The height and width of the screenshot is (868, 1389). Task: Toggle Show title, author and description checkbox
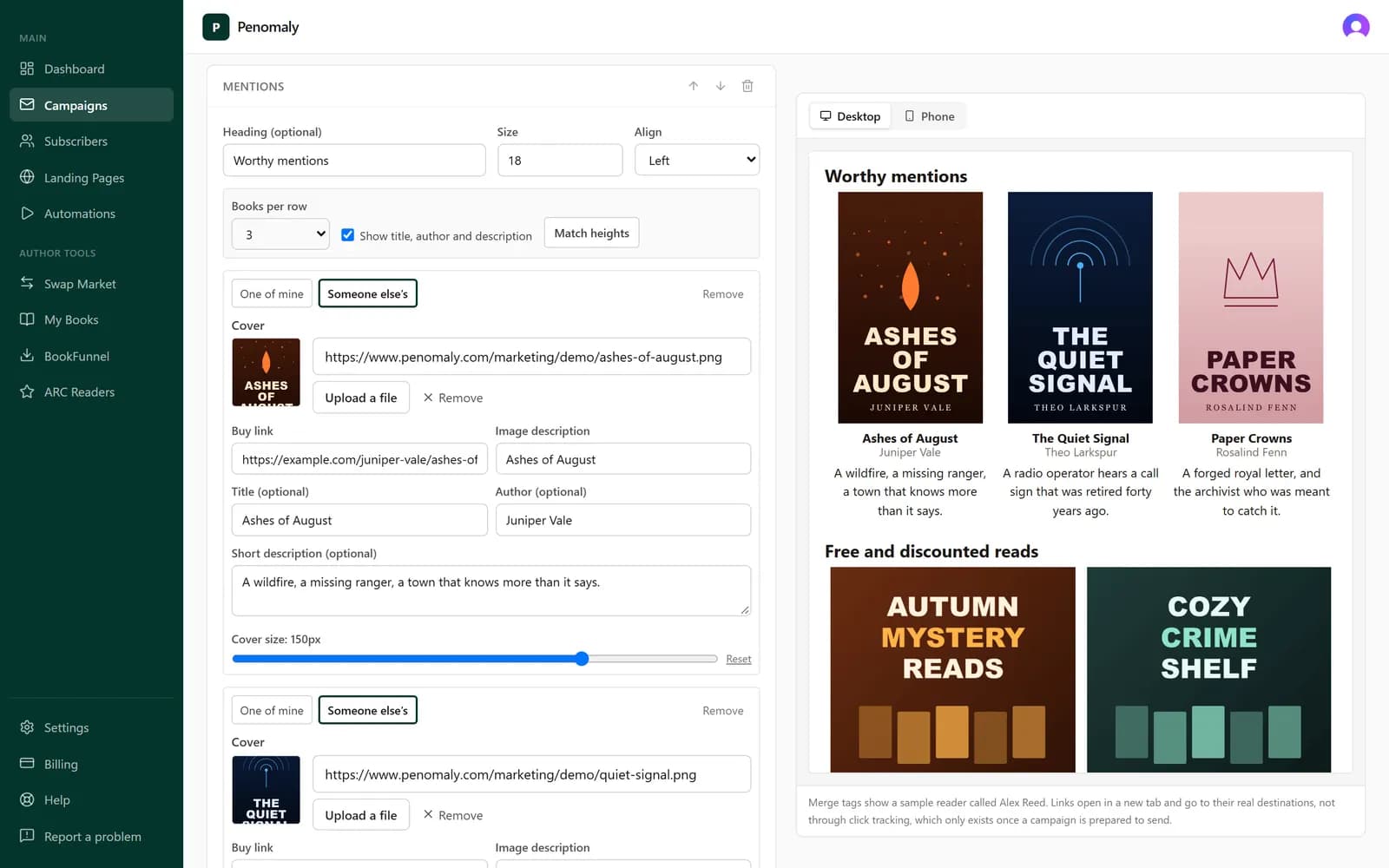[347, 234]
